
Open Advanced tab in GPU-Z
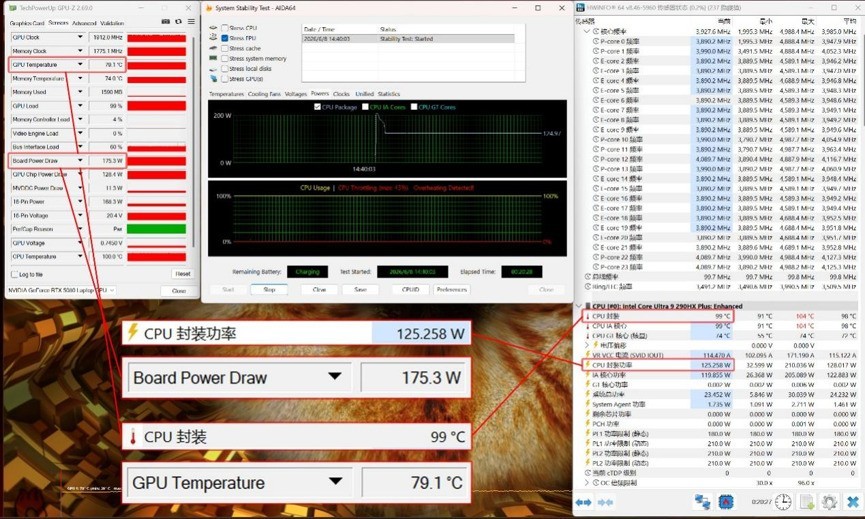[84, 23]
